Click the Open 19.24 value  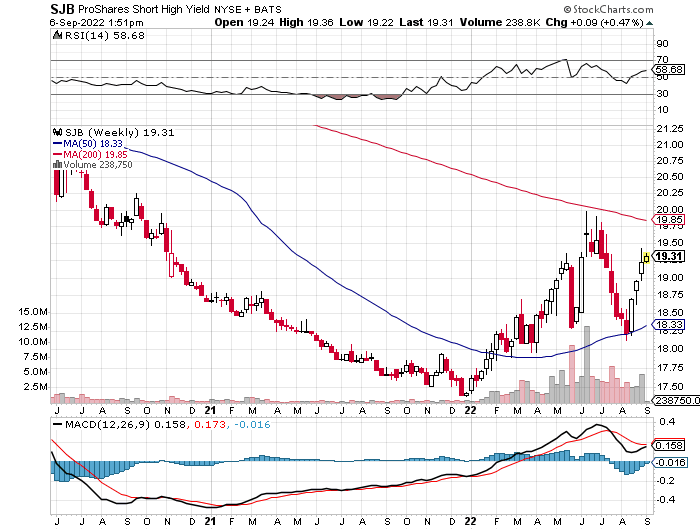point(244,22)
